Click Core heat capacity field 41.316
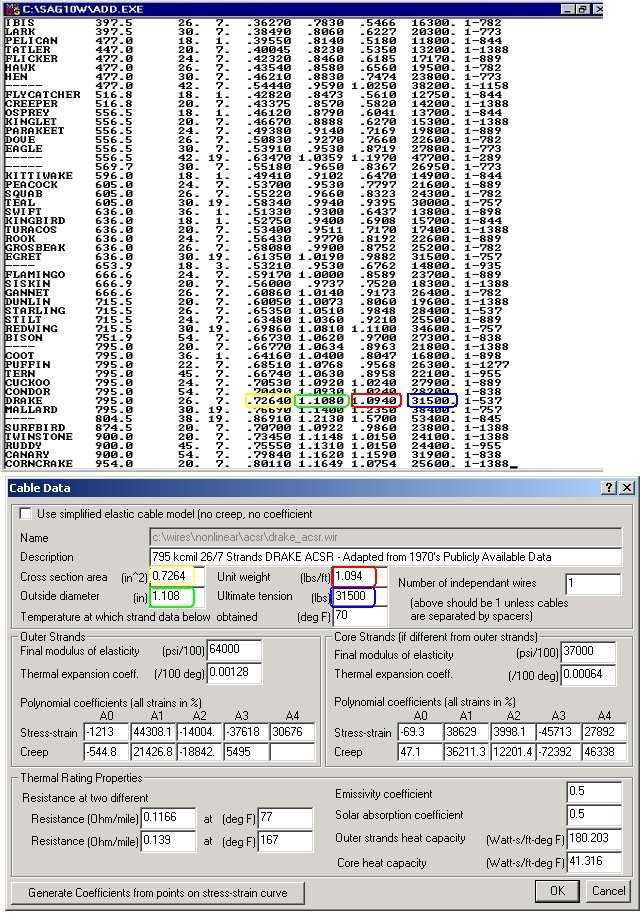Image resolution: width=640 pixels, height=914 pixels. coord(594,862)
